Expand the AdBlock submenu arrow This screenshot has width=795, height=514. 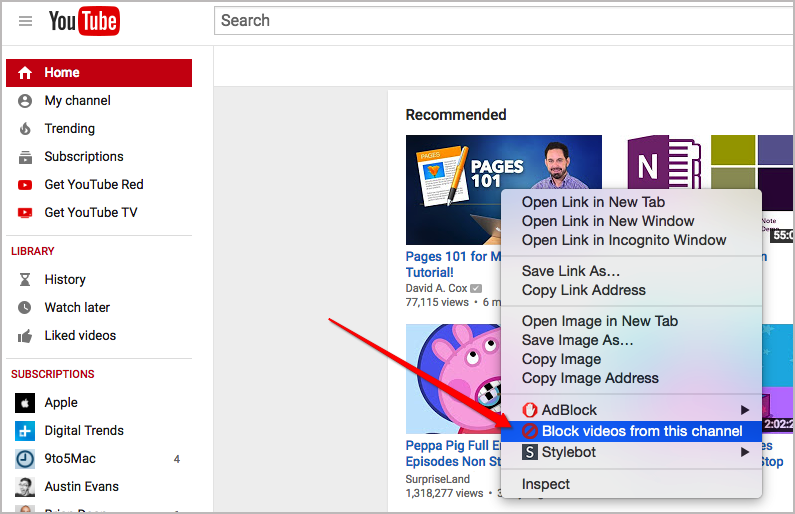[744, 410]
